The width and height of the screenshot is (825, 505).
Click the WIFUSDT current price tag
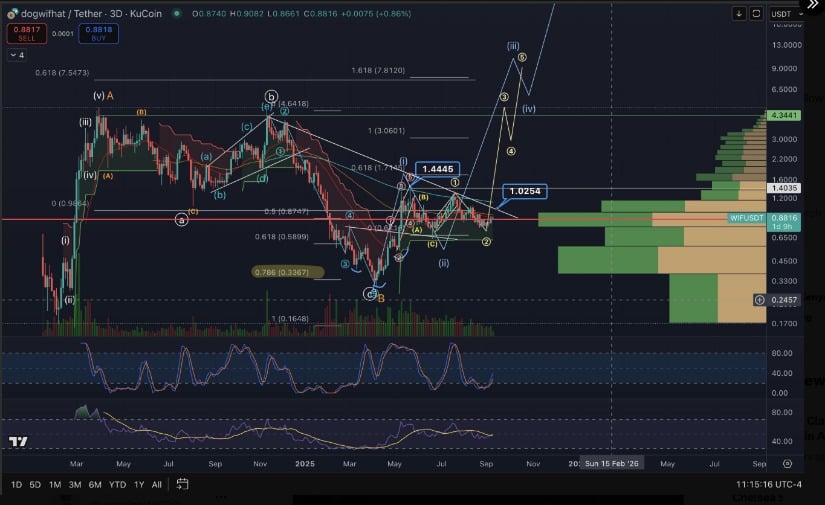click(747, 218)
